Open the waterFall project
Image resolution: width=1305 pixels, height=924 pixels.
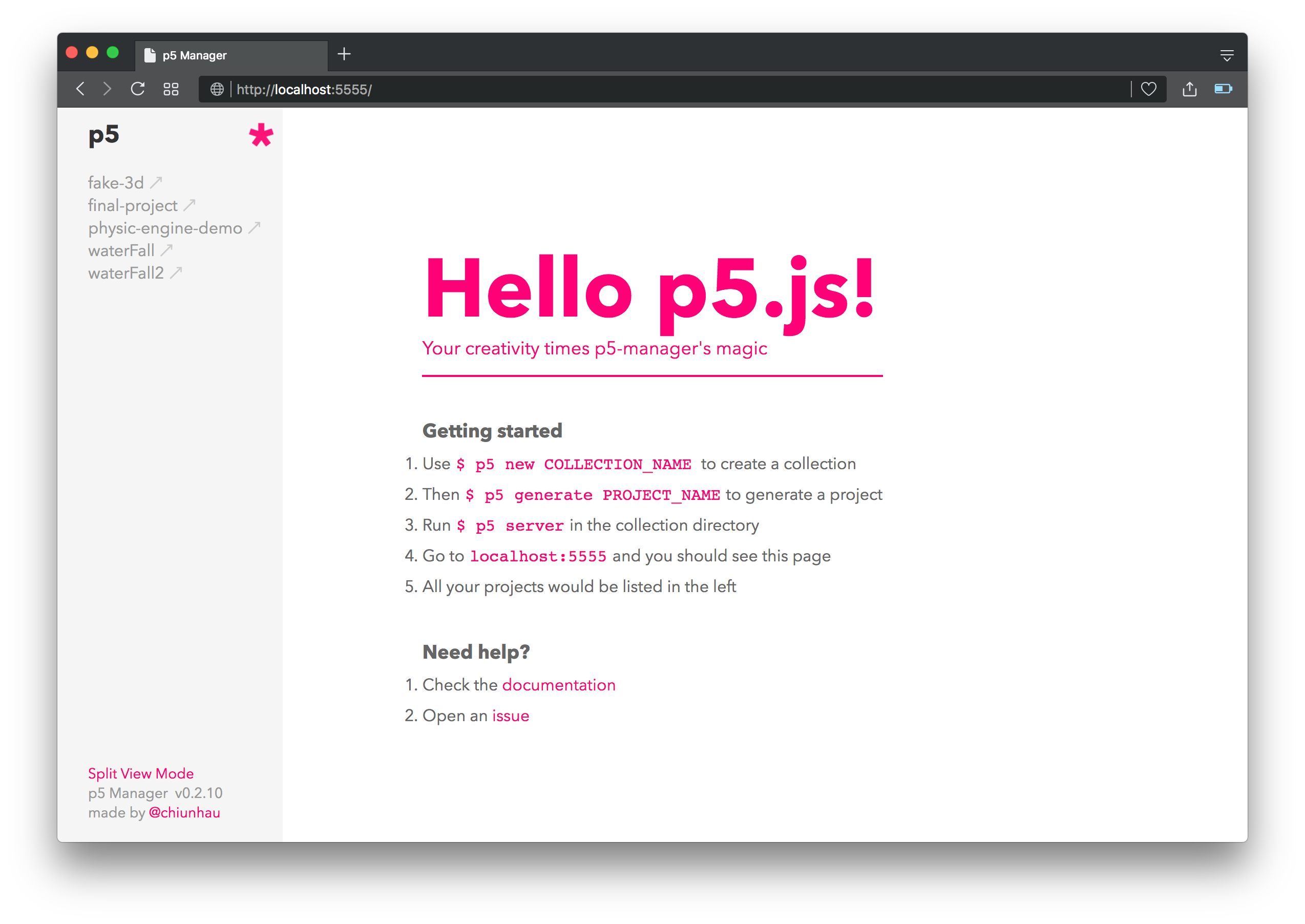(121, 250)
